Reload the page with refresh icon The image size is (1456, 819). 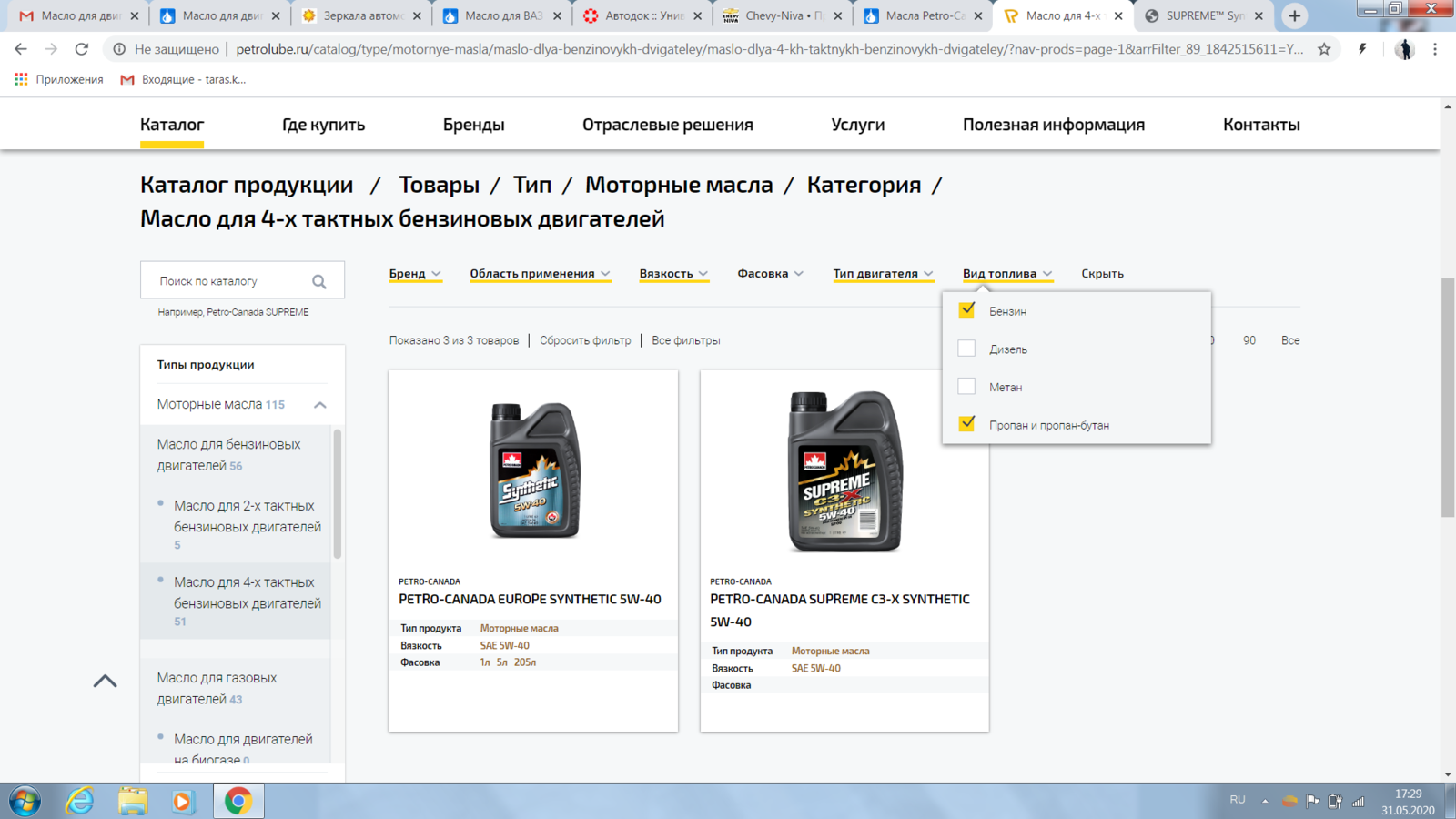click(82, 49)
